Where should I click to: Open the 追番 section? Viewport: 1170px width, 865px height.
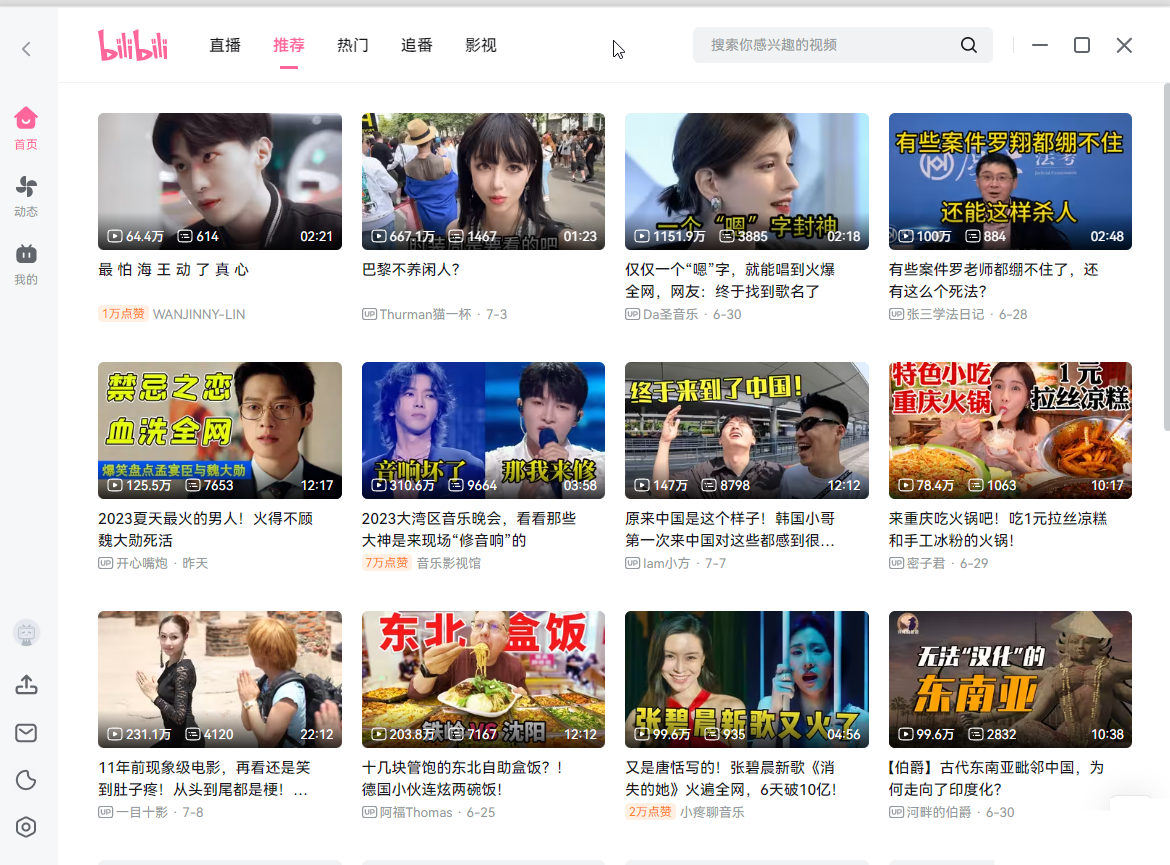pyautogui.click(x=416, y=45)
